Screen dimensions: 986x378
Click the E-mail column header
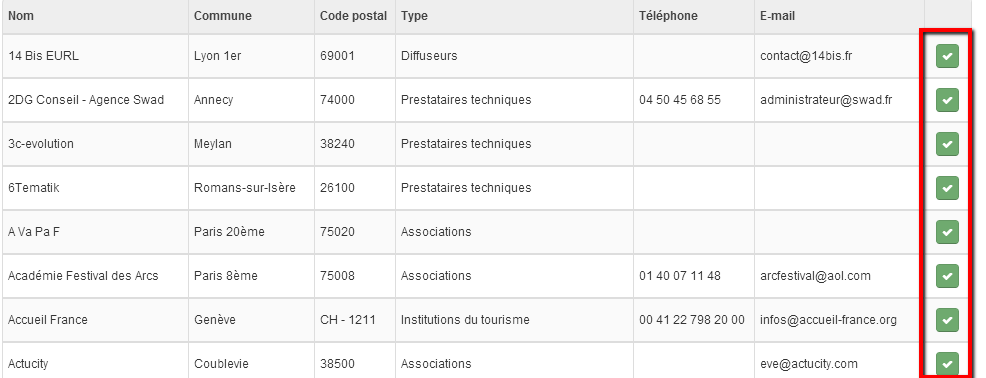pyautogui.click(x=777, y=16)
